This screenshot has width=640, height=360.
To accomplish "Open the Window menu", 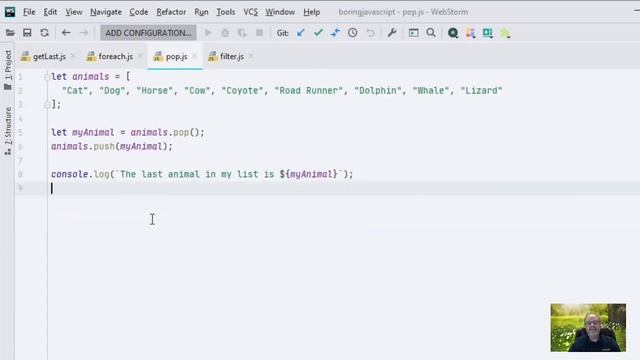I will pos(280,12).
